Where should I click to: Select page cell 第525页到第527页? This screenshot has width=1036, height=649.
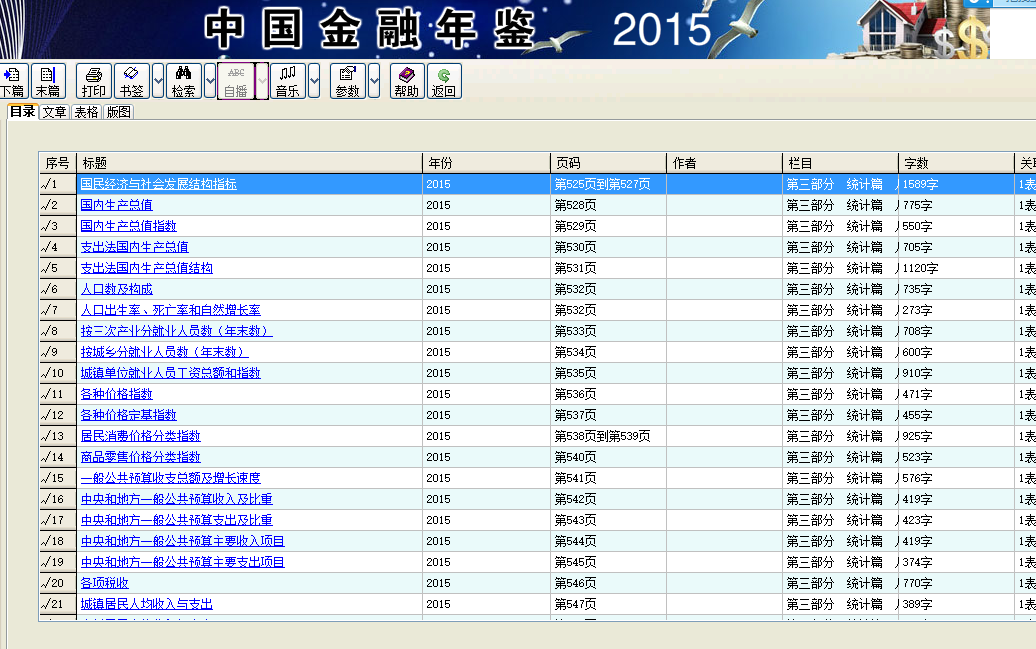(x=609, y=184)
